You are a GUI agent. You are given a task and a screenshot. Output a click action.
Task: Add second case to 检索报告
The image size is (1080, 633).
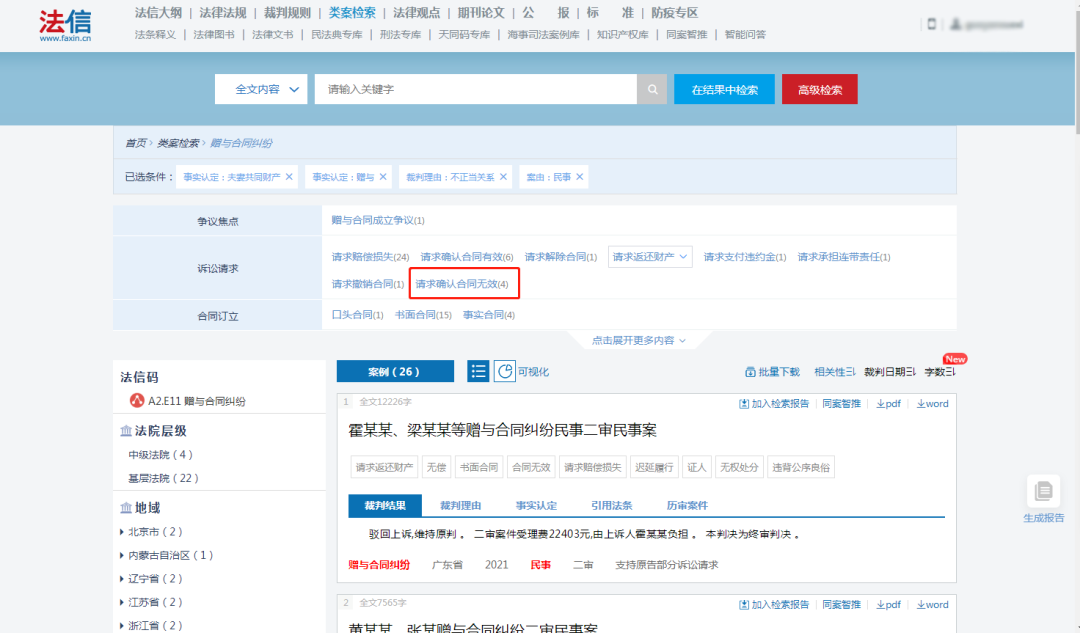(x=774, y=605)
